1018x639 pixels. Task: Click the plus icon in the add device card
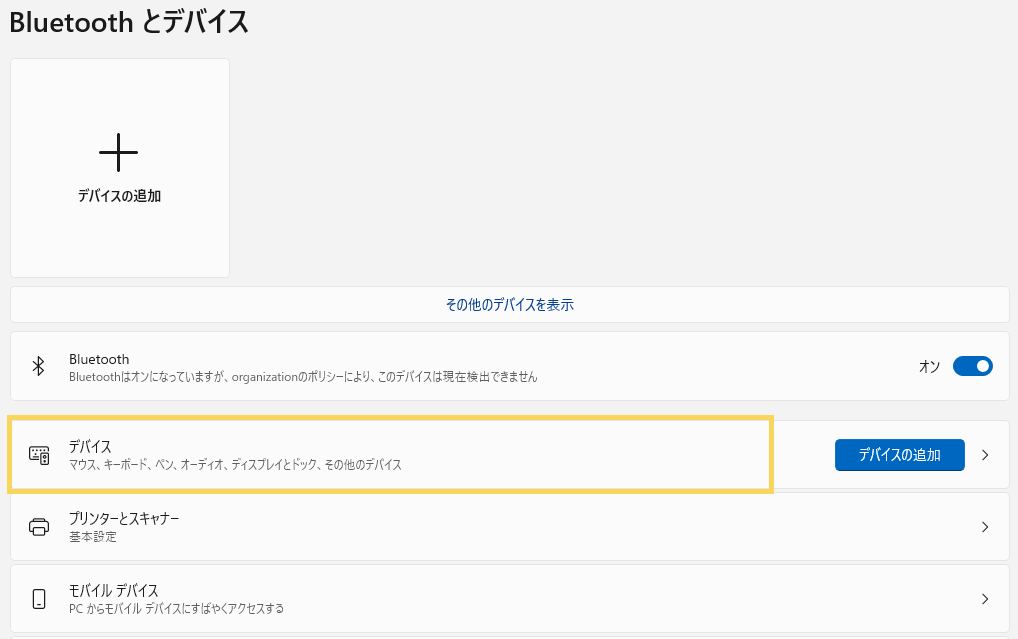pos(118,152)
